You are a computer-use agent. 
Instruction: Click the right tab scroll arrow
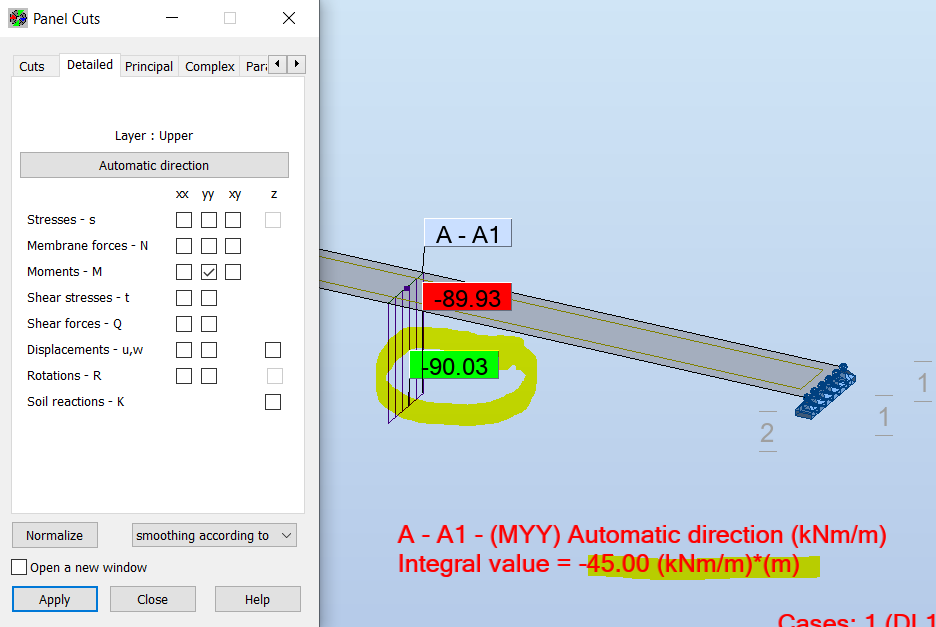tap(296, 63)
